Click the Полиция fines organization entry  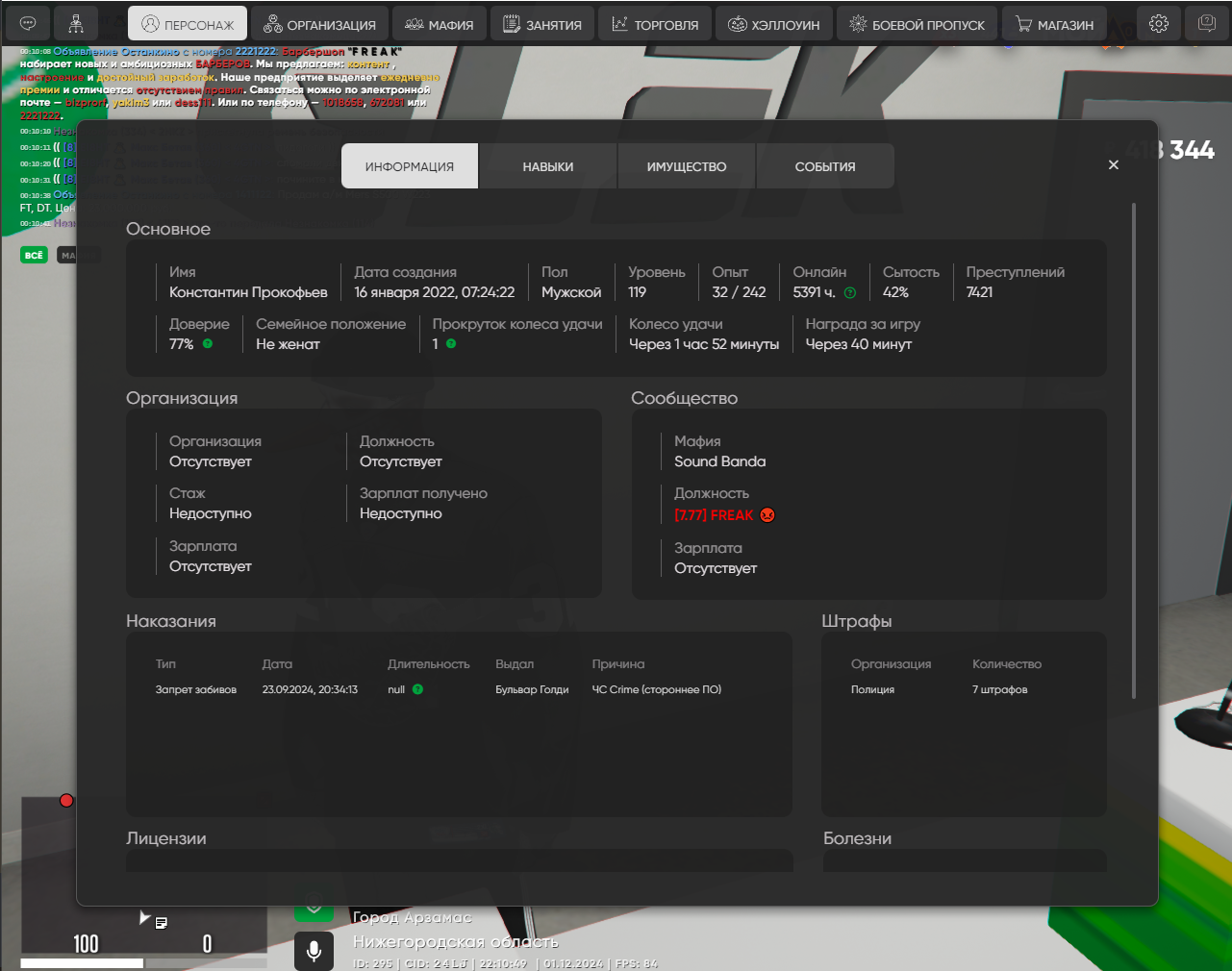click(872, 689)
